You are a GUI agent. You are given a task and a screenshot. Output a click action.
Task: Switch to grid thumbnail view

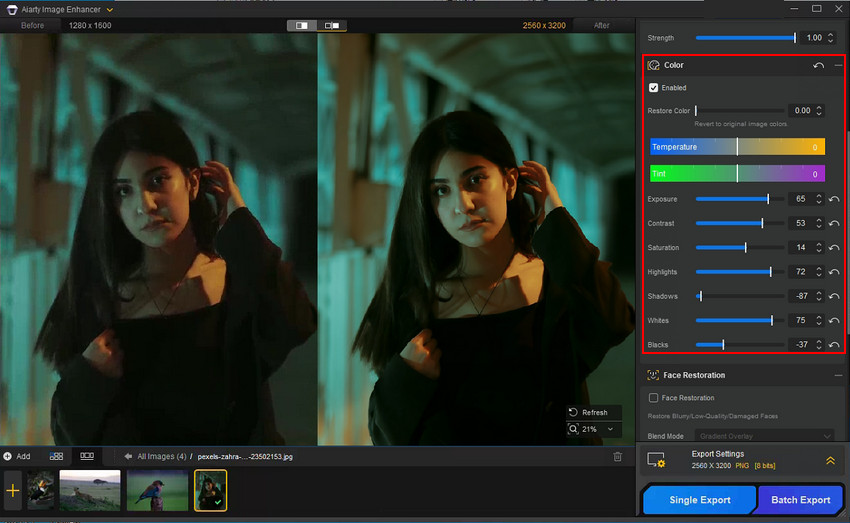pos(56,456)
